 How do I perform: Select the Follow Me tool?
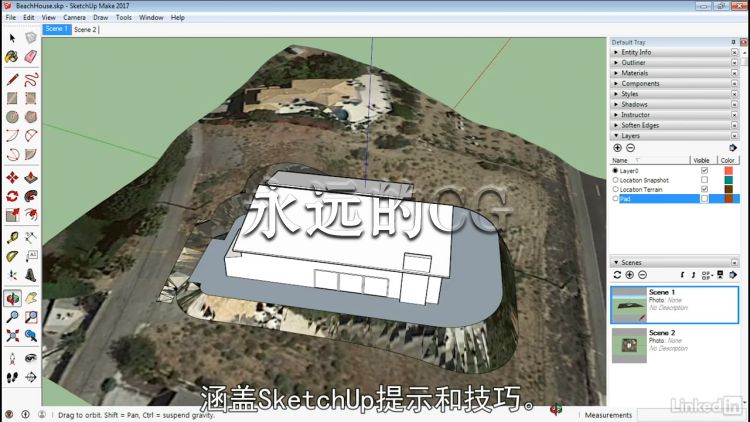(x=31, y=196)
